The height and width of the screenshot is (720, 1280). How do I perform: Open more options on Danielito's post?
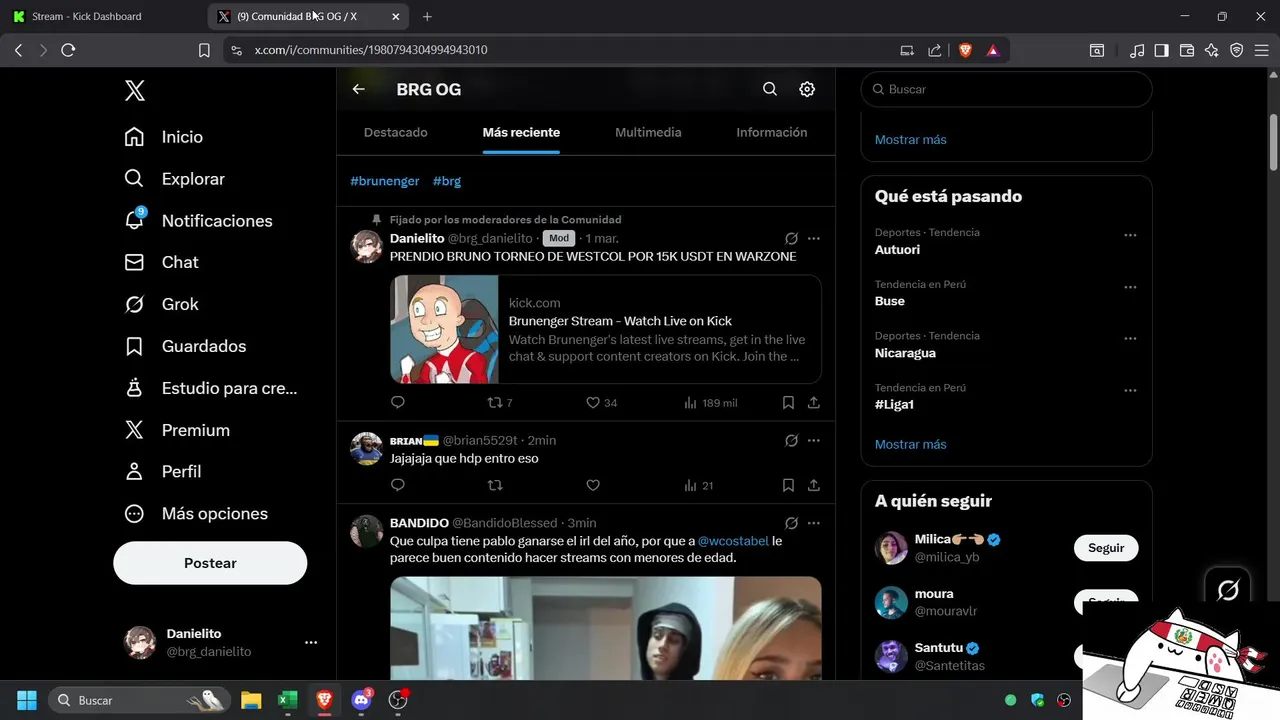(814, 239)
